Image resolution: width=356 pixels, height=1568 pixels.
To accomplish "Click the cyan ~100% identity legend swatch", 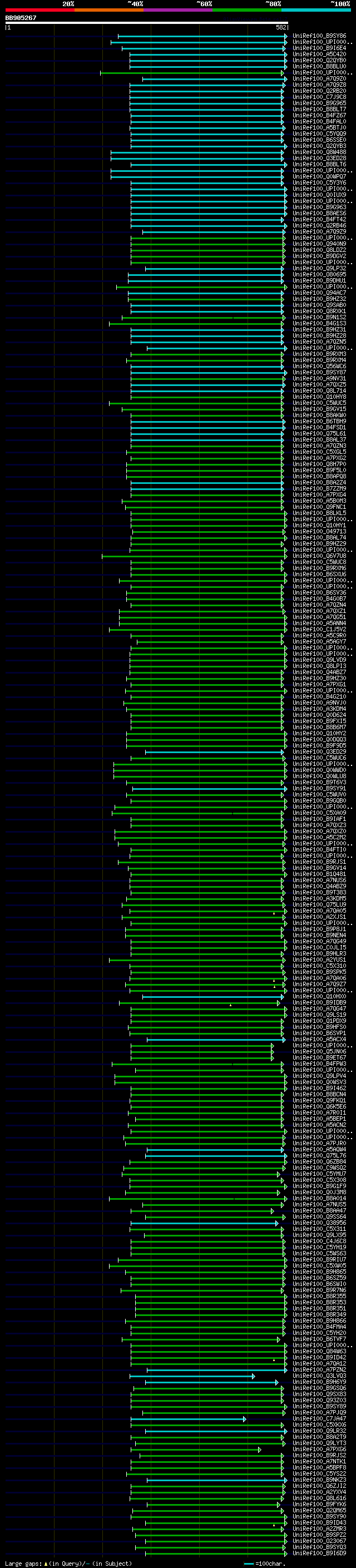I will (316, 10).
